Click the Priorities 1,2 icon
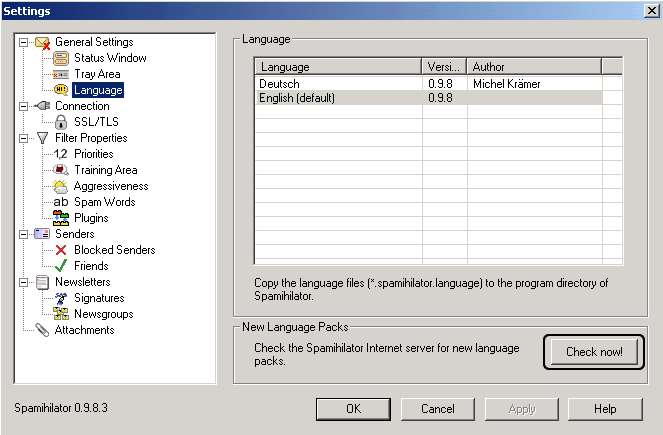This screenshot has width=663, height=435. (x=60, y=154)
